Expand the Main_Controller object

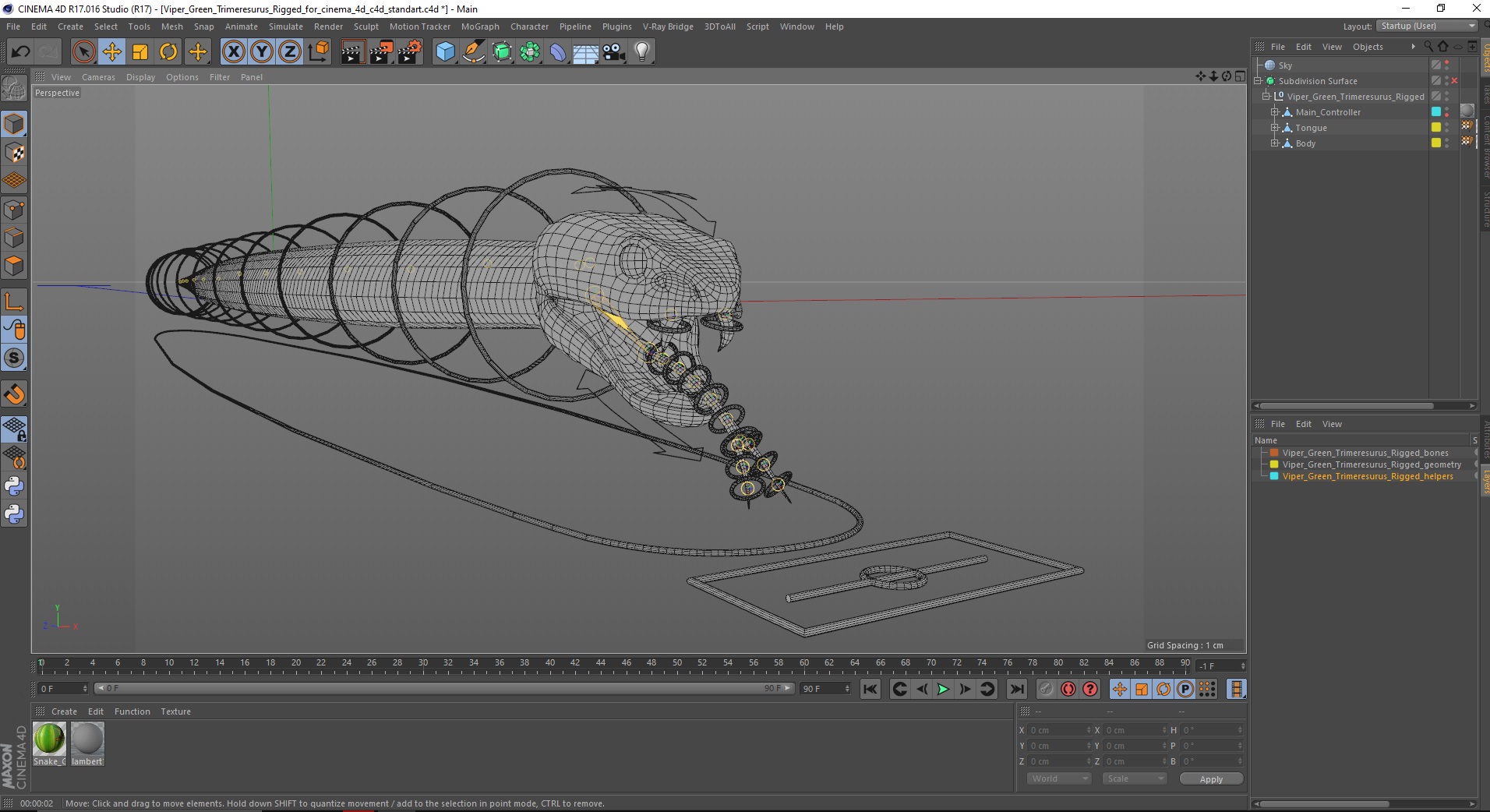click(x=1275, y=112)
